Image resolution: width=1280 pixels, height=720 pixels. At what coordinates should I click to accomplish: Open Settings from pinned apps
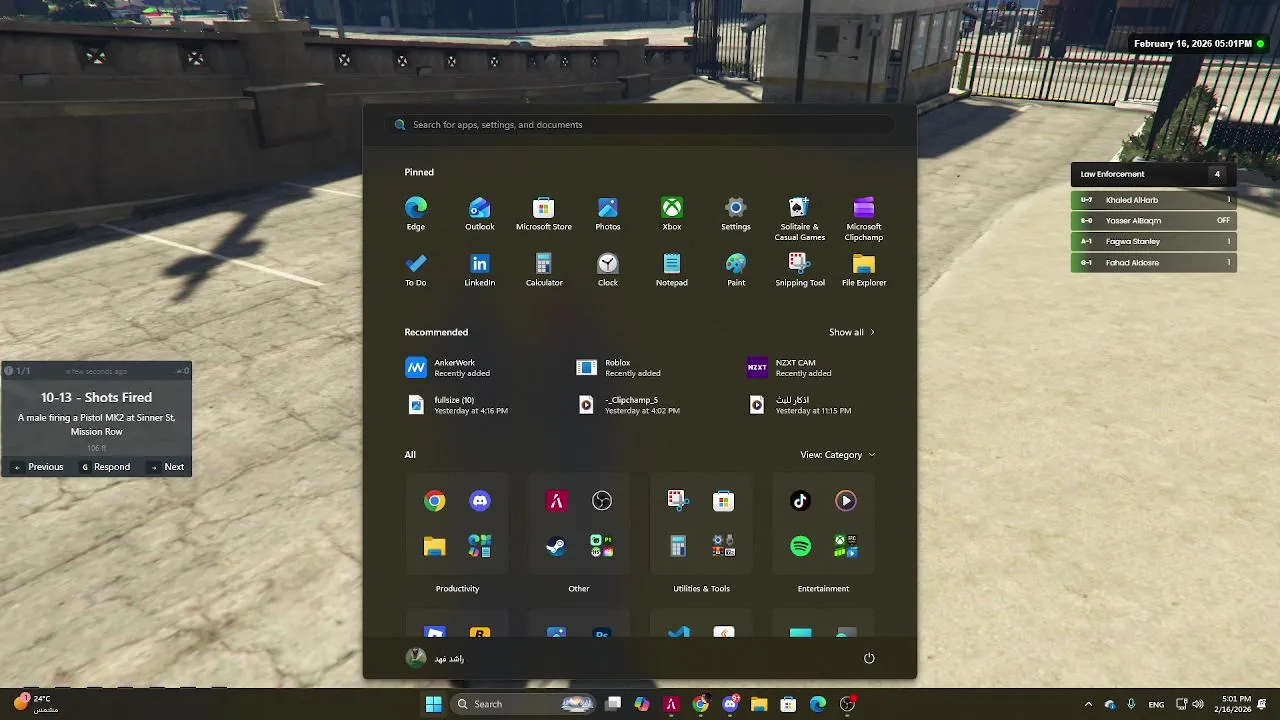pos(736,213)
